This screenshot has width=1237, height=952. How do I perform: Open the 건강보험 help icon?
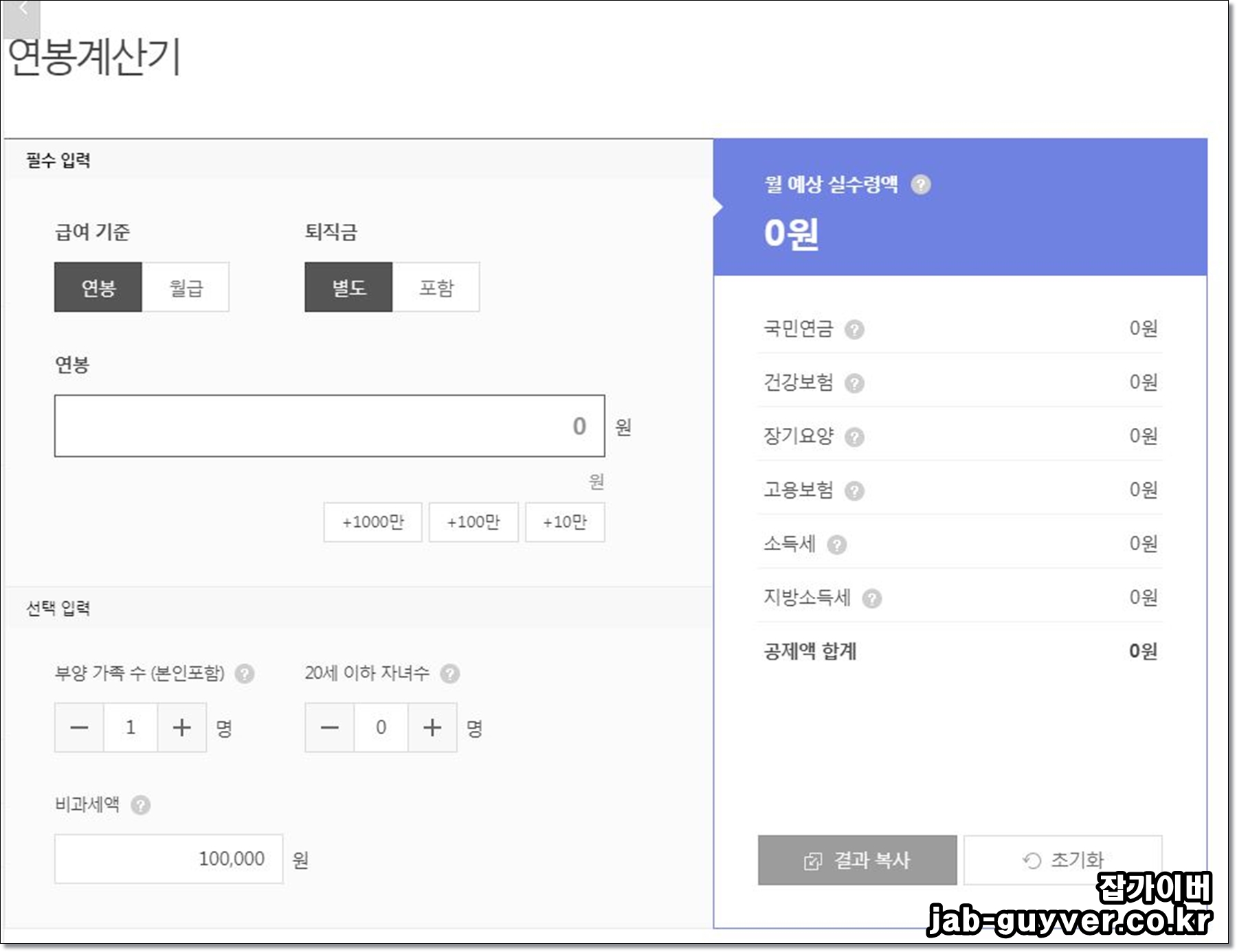pyautogui.click(x=855, y=383)
